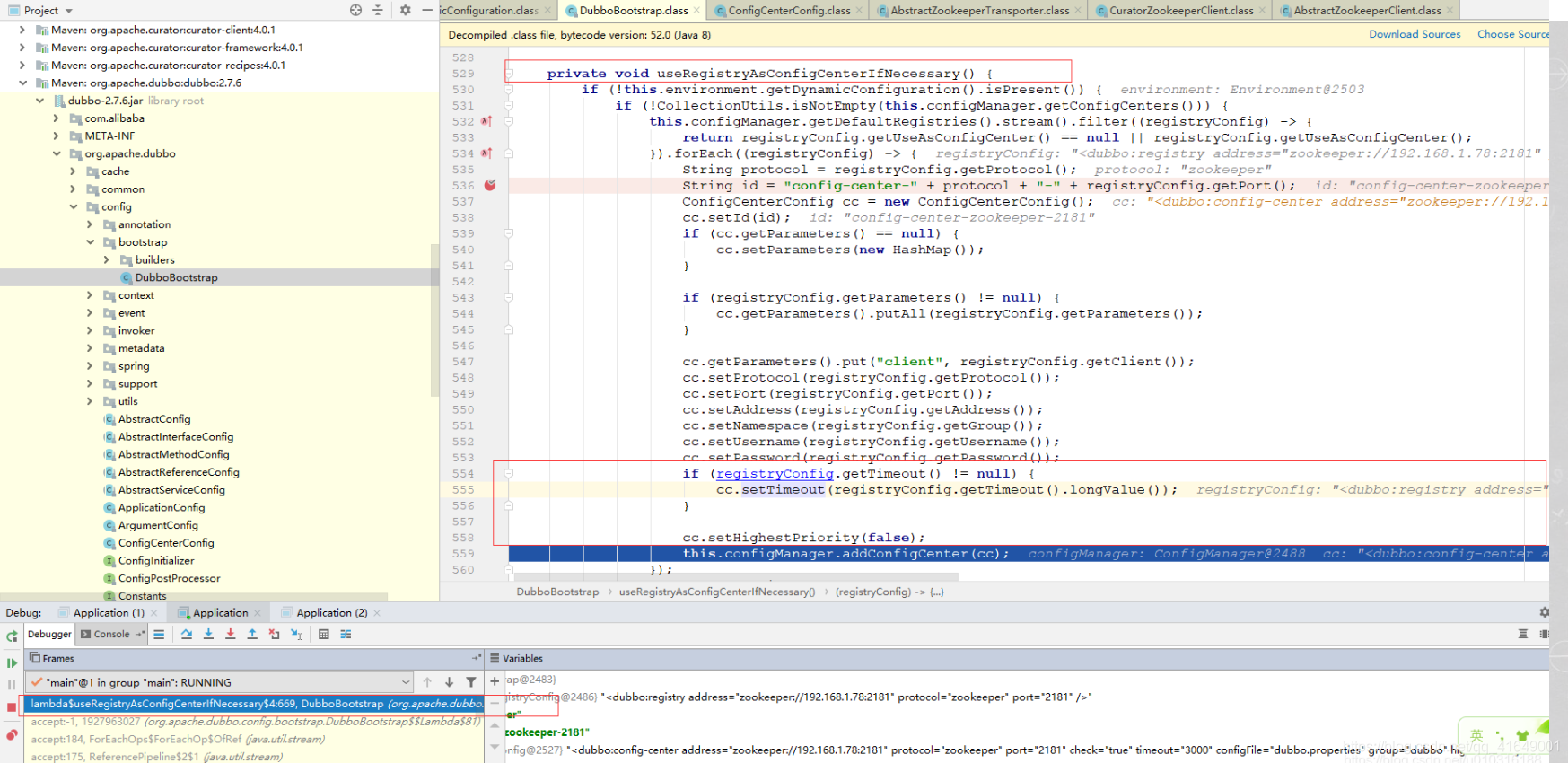
Task: Fold code block at line 530
Action: pos(509,90)
